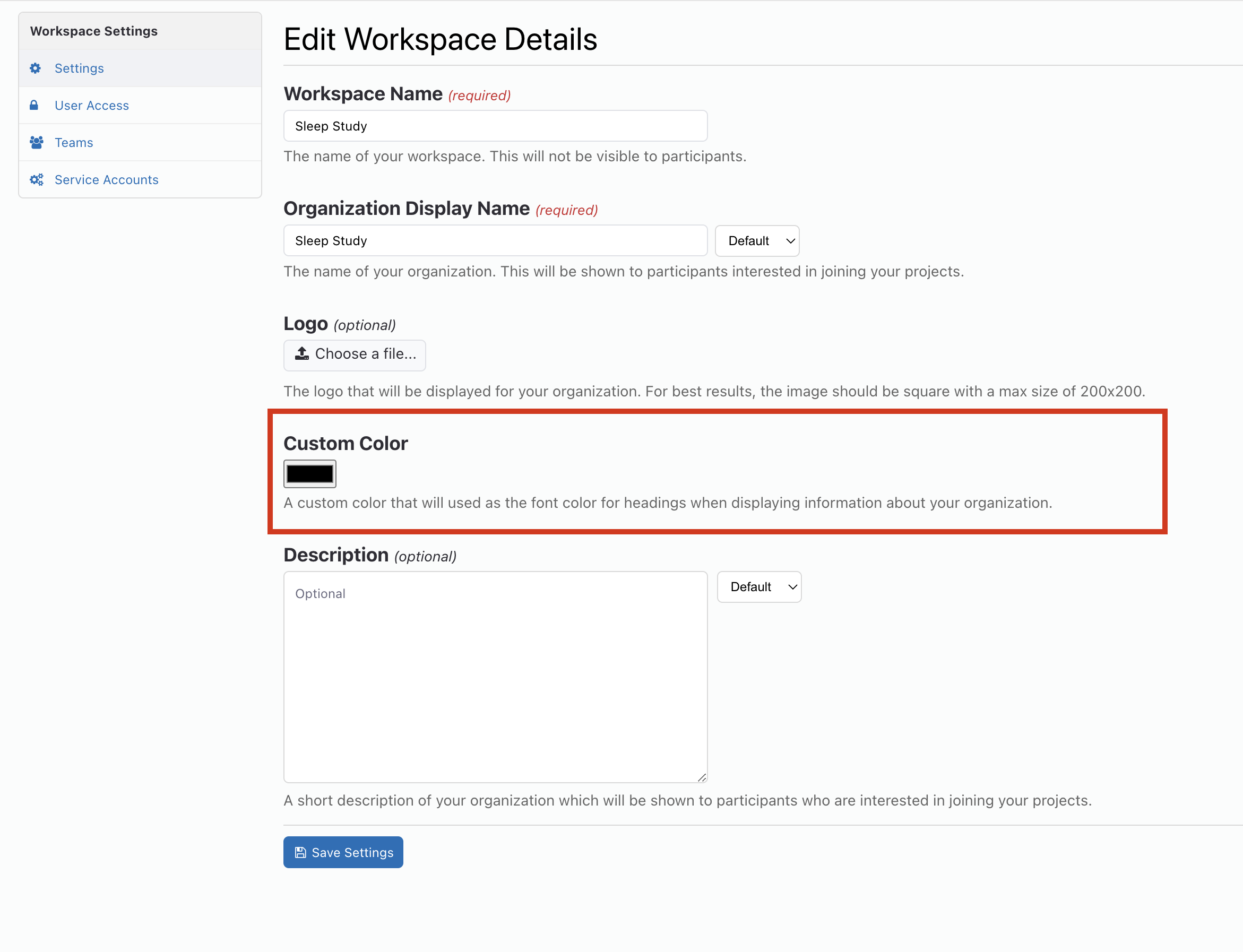Click the Workspace Name text field
This screenshot has height=952, width=1243.
pyautogui.click(x=495, y=126)
